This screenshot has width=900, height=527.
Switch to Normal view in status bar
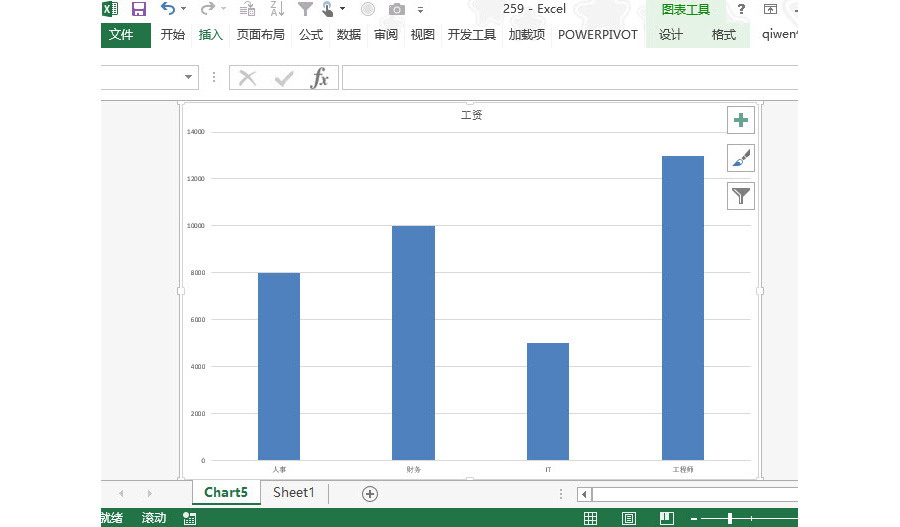click(x=591, y=518)
